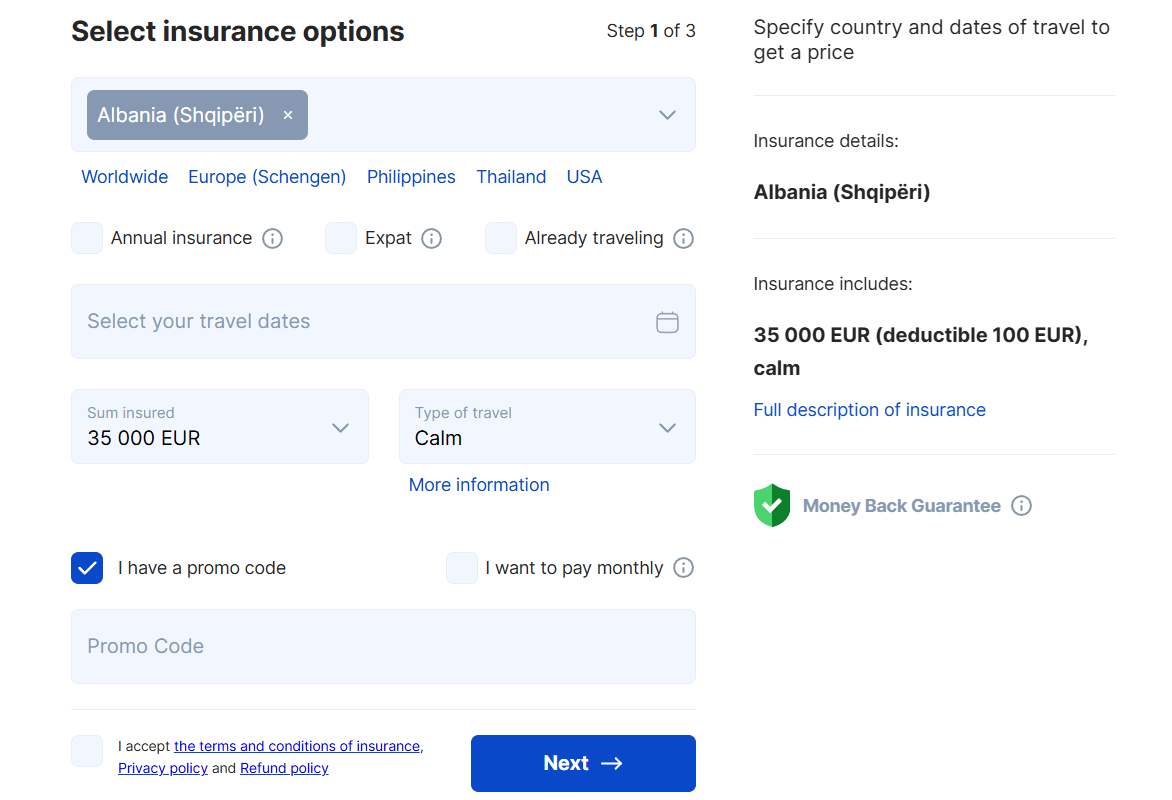Remove Albania with the × icon
Image resolution: width=1172 pixels, height=800 pixels.
pyautogui.click(x=287, y=114)
